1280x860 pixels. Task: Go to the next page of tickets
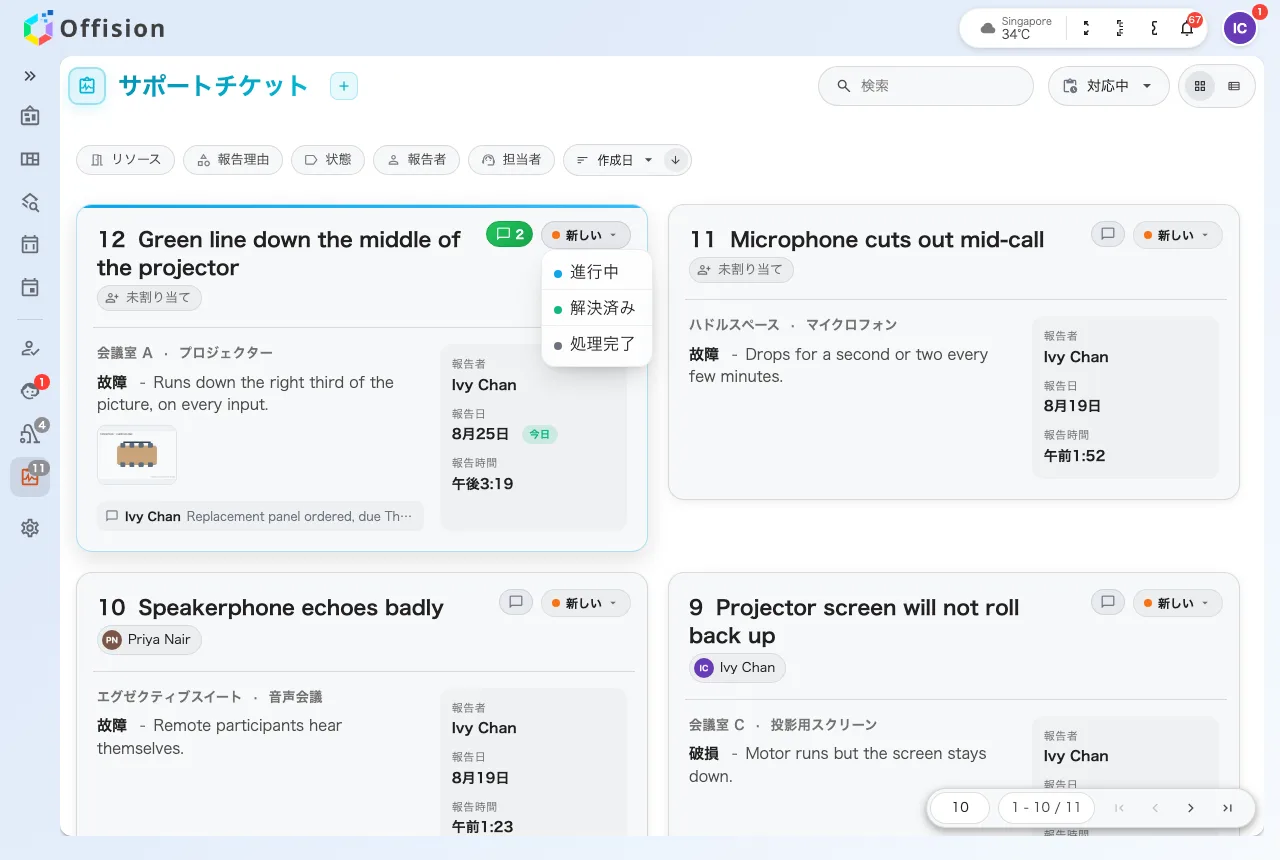tap(1190, 808)
